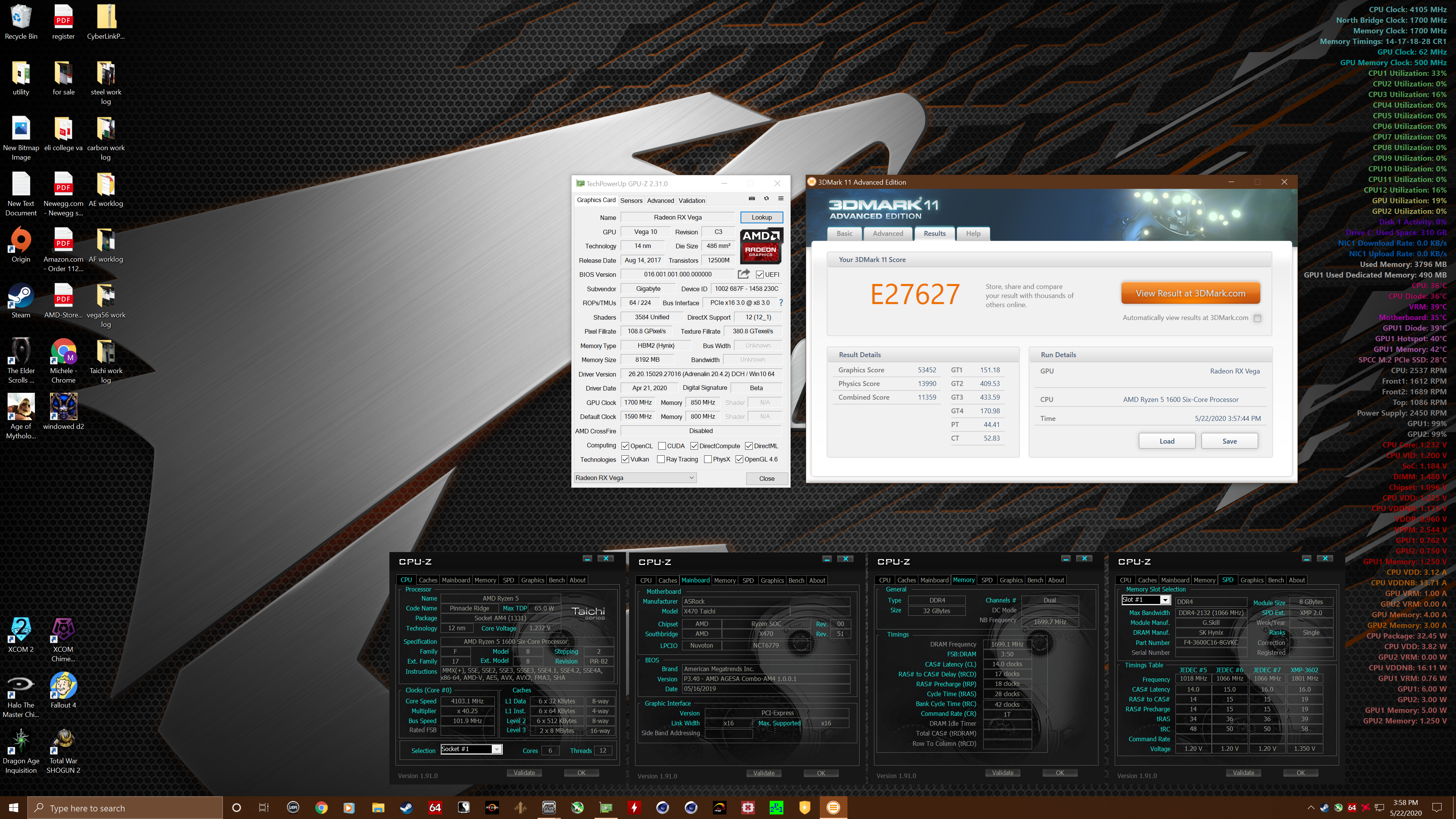The width and height of the screenshot is (1456, 819).
Task: Open the Recycle Bin icon
Action: [x=21, y=23]
